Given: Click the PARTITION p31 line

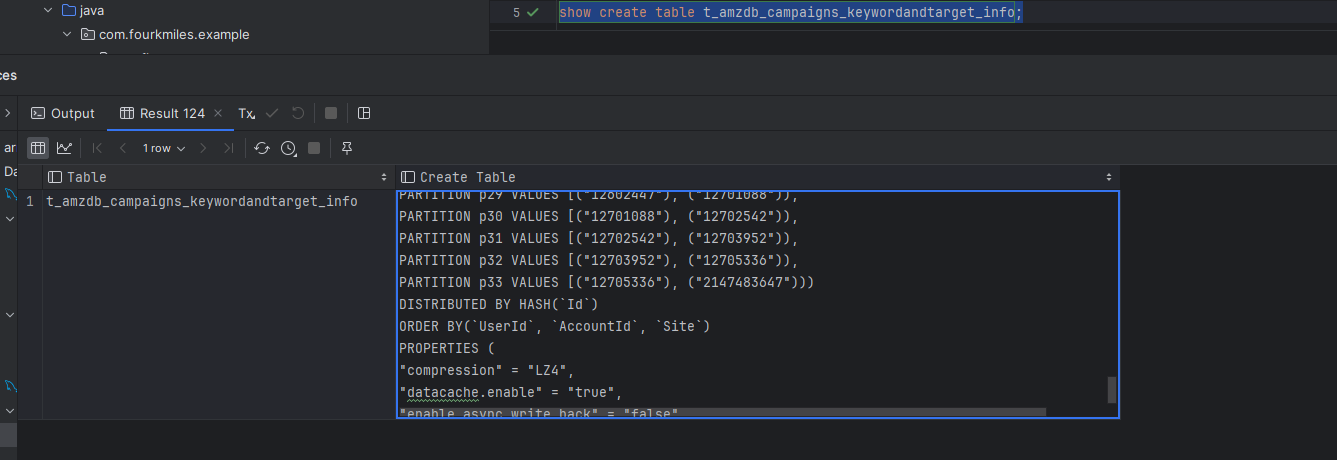Looking at the screenshot, I should (599, 238).
